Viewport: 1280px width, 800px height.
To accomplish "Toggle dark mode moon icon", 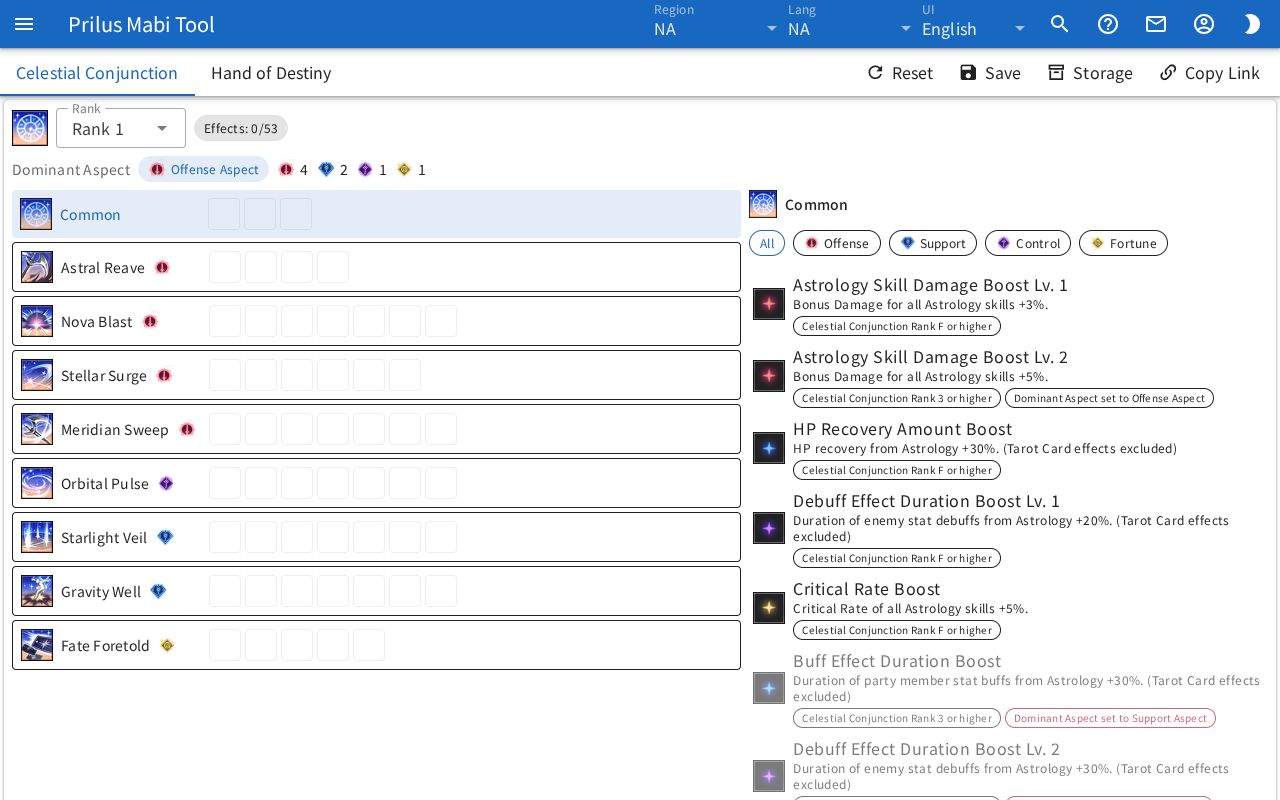I will point(1252,24).
